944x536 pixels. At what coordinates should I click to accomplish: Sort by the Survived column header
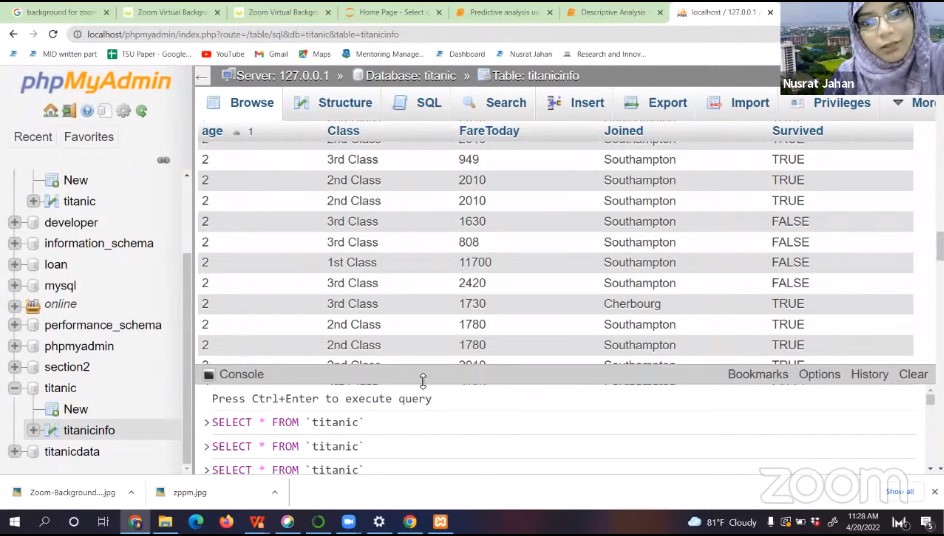coord(797,131)
